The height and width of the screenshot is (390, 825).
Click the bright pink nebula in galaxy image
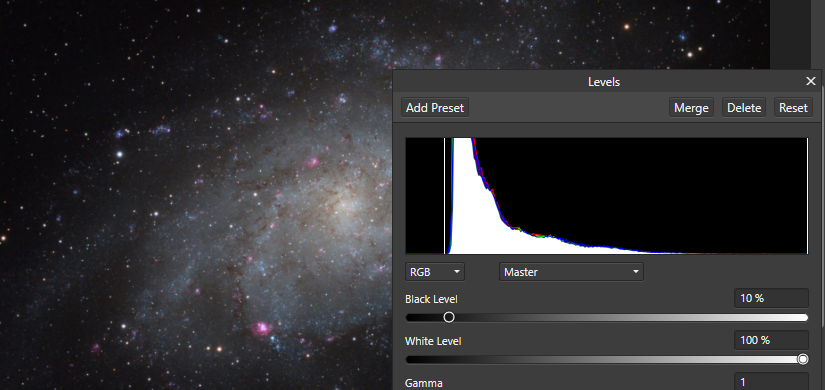point(262,329)
